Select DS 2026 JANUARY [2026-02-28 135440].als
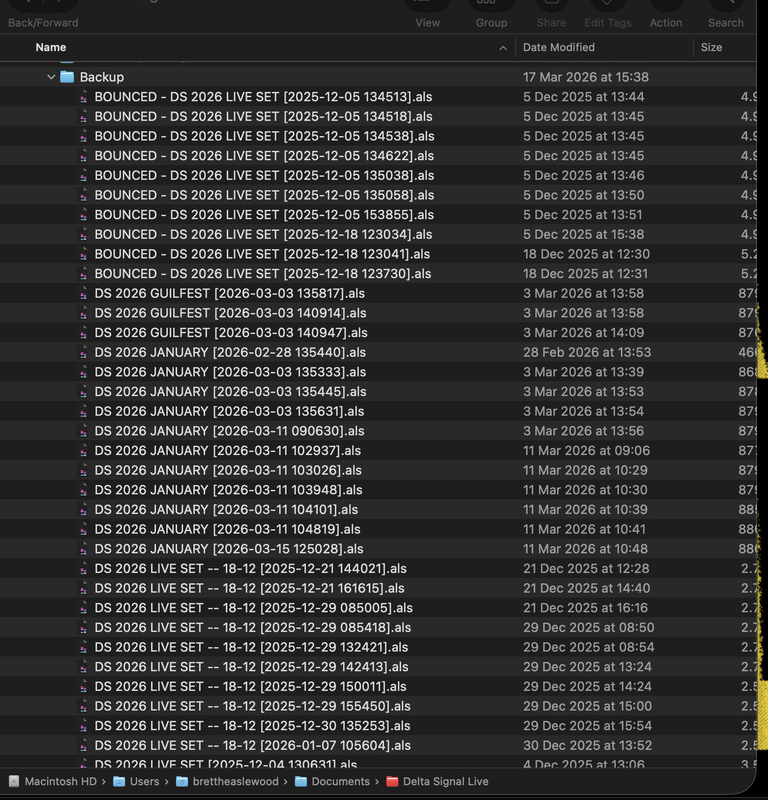Screen dimensions: 768x800 (230, 352)
